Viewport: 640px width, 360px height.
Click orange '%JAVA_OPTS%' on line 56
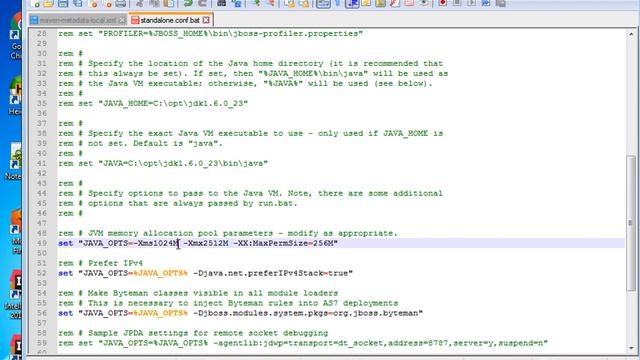(160, 313)
